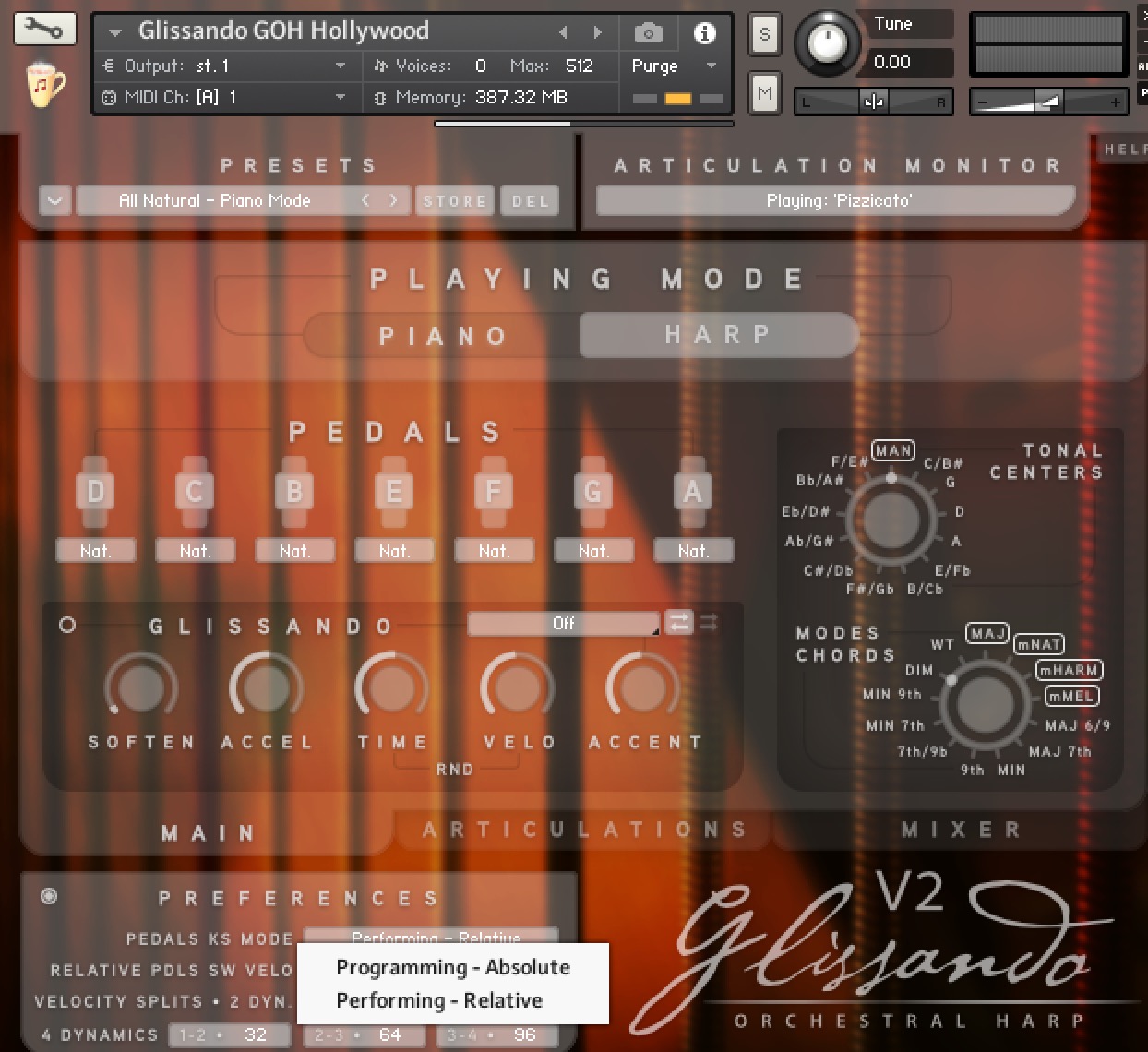
Task: Expand the presets browser chevron
Action: coord(54,200)
